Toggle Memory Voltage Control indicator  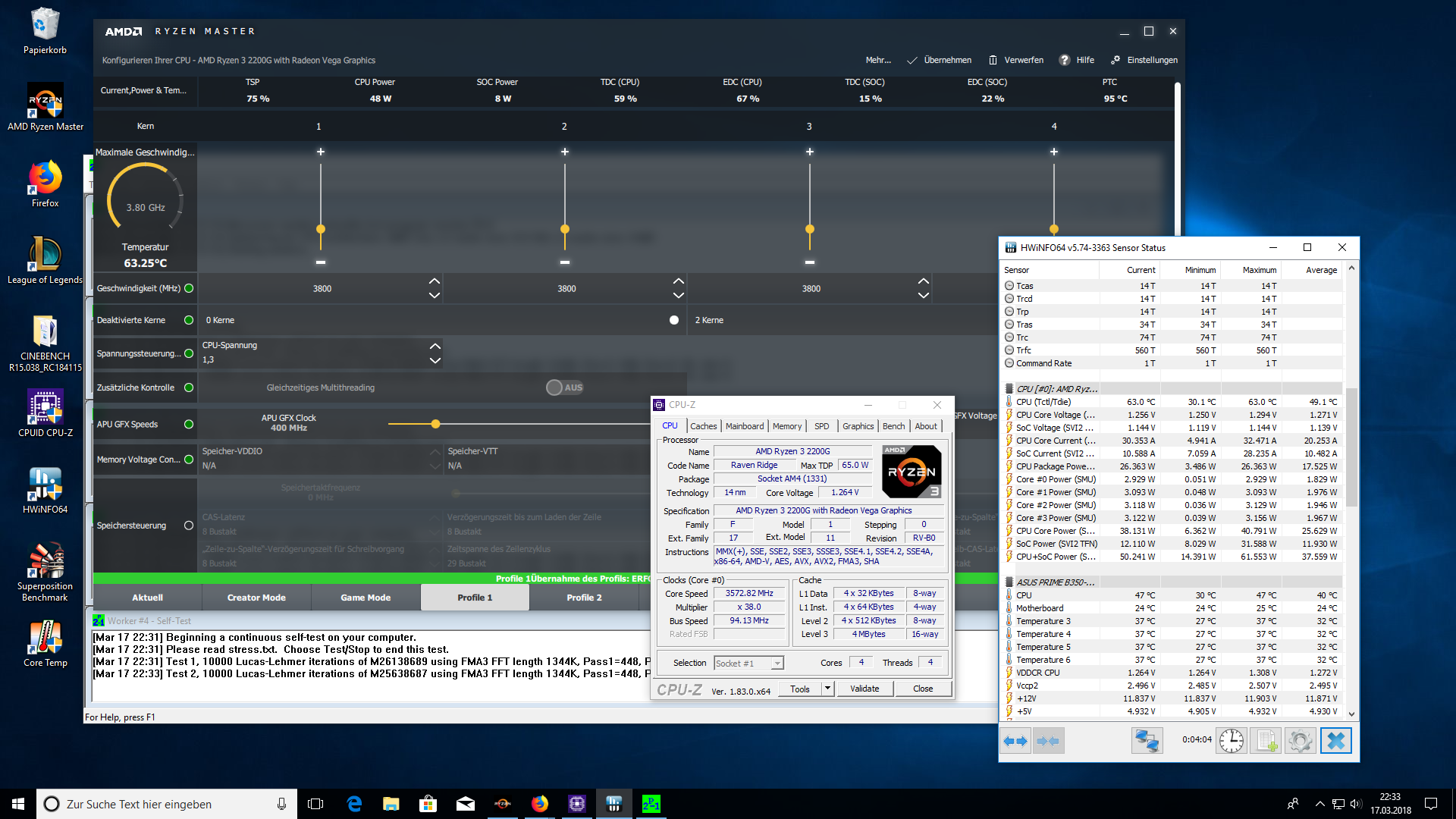(x=189, y=459)
